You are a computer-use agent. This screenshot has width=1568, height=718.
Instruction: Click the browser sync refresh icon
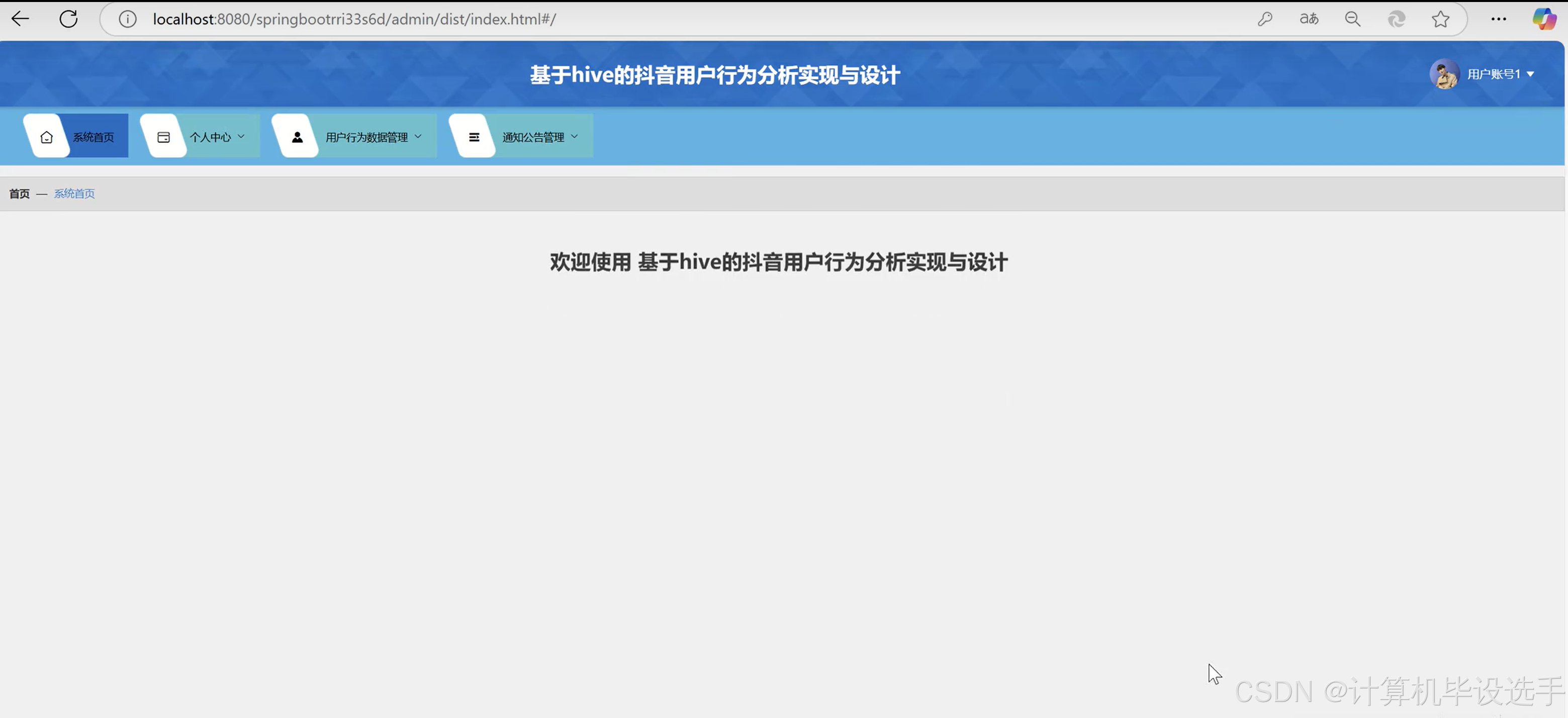pyautogui.click(x=1397, y=20)
